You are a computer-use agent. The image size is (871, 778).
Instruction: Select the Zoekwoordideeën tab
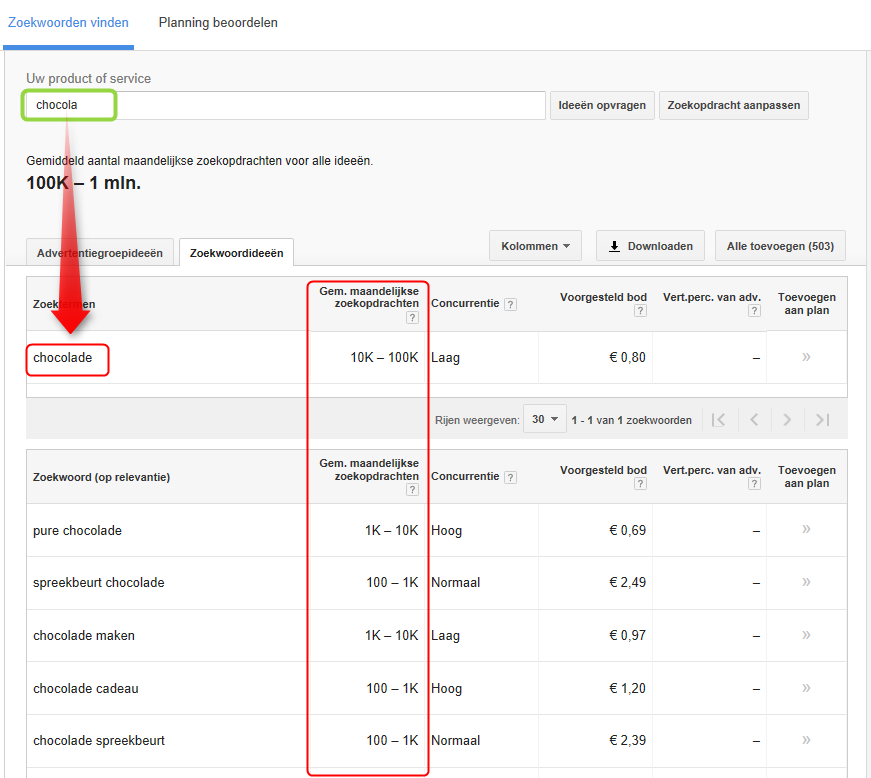click(x=237, y=253)
